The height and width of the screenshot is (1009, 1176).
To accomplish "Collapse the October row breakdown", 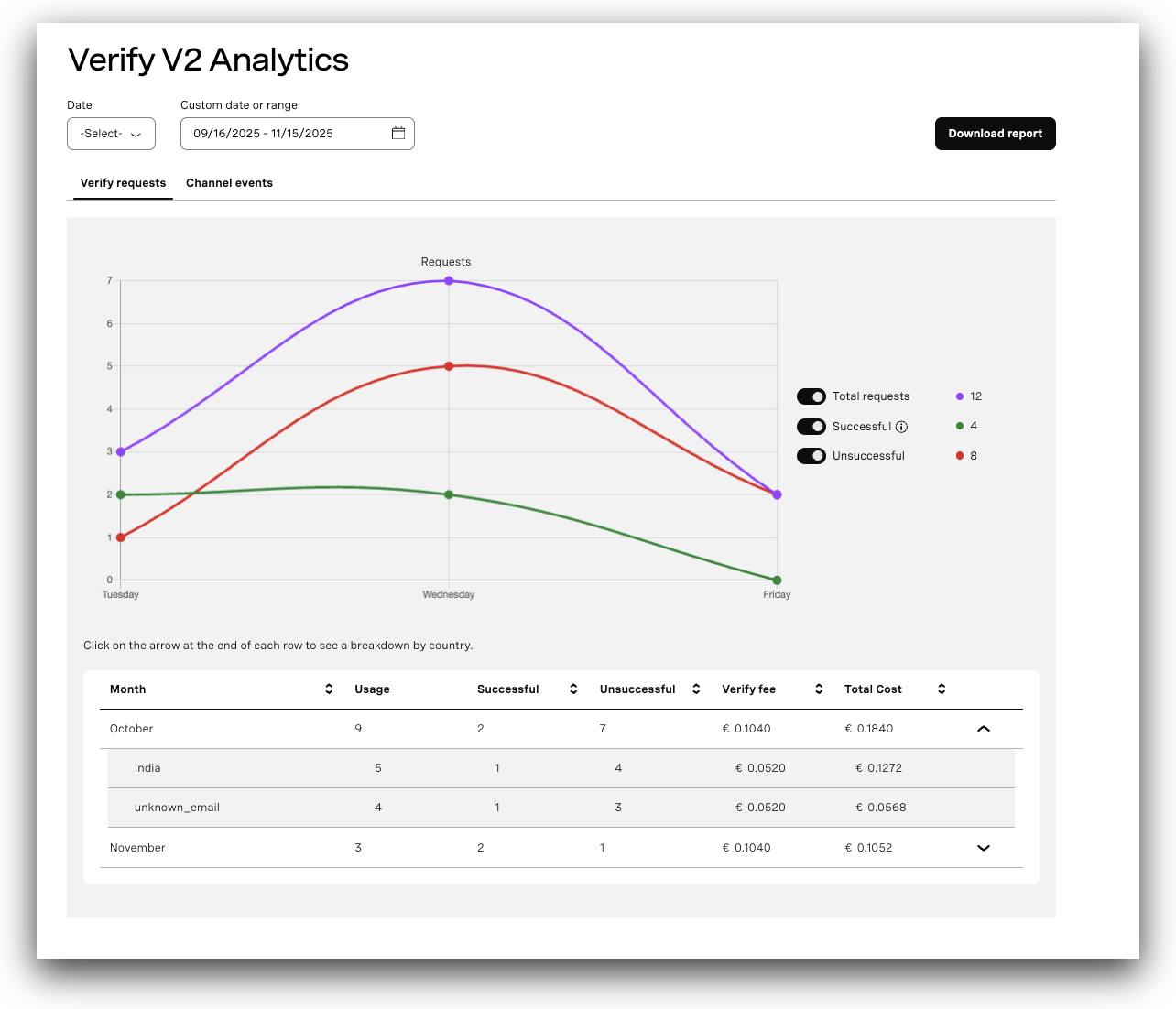I will (984, 729).
